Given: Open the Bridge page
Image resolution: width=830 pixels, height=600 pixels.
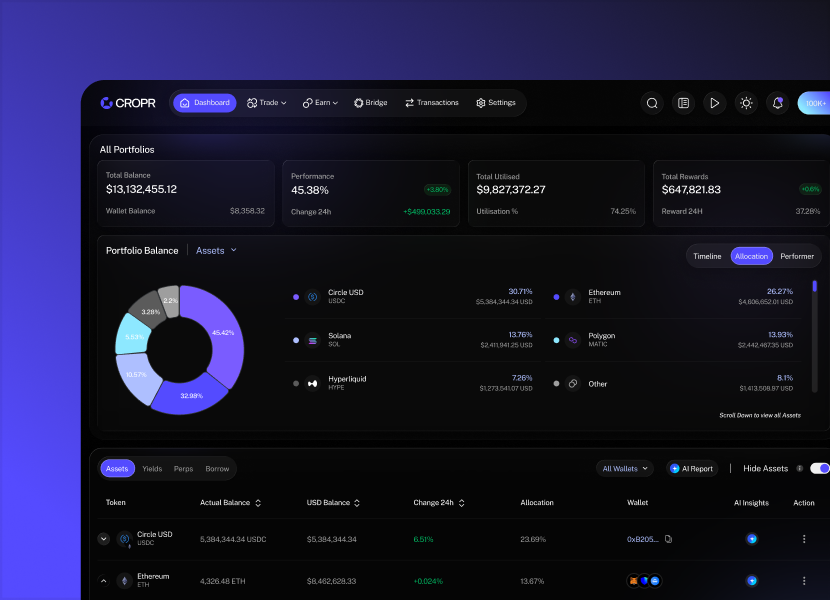Looking at the screenshot, I should pos(371,103).
